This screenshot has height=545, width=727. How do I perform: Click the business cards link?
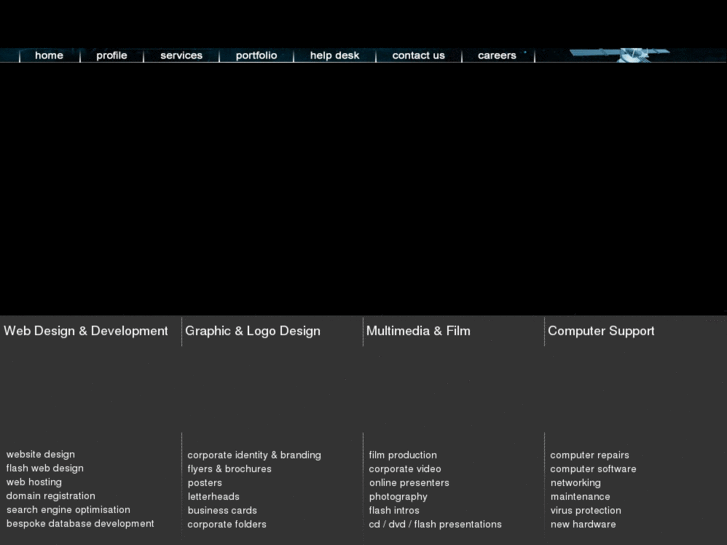point(222,510)
